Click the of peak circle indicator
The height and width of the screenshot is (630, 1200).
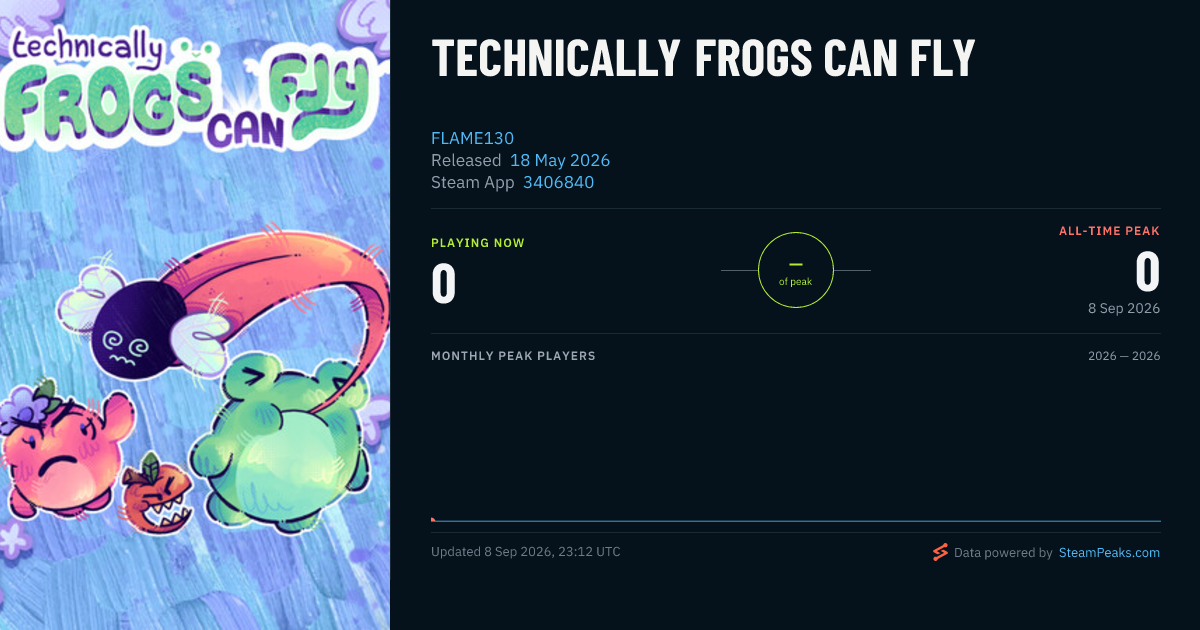pyautogui.click(x=796, y=270)
